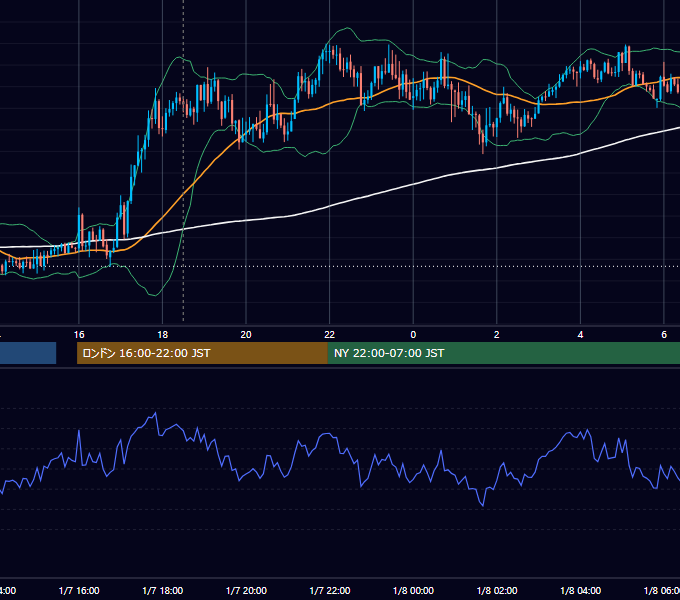Click the hour label 4 on the chart axis
Viewport: 680px width, 600px height.
point(580,335)
